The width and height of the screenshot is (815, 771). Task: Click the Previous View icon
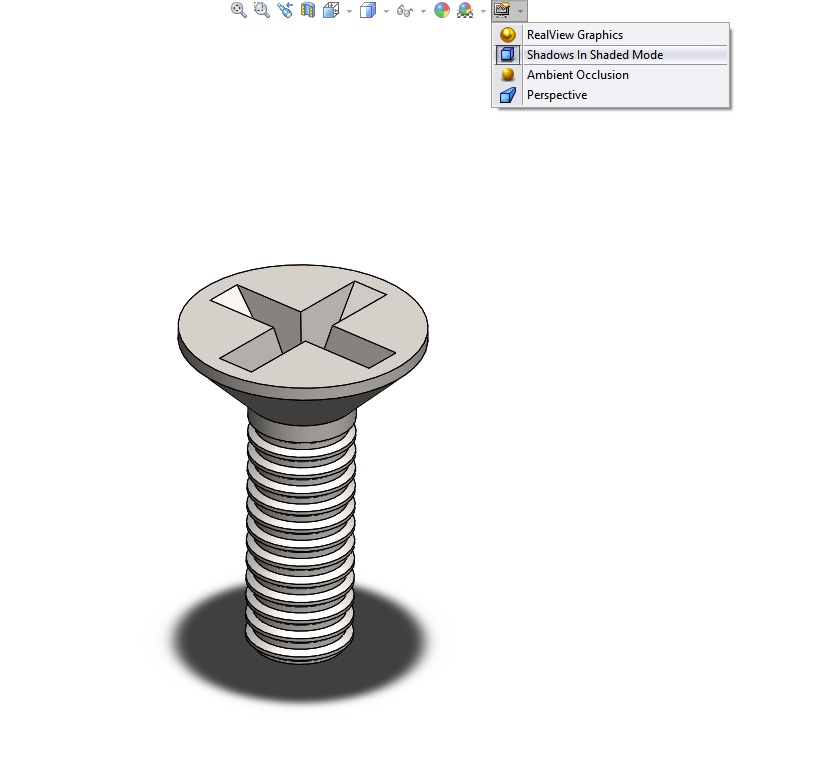[x=285, y=10]
